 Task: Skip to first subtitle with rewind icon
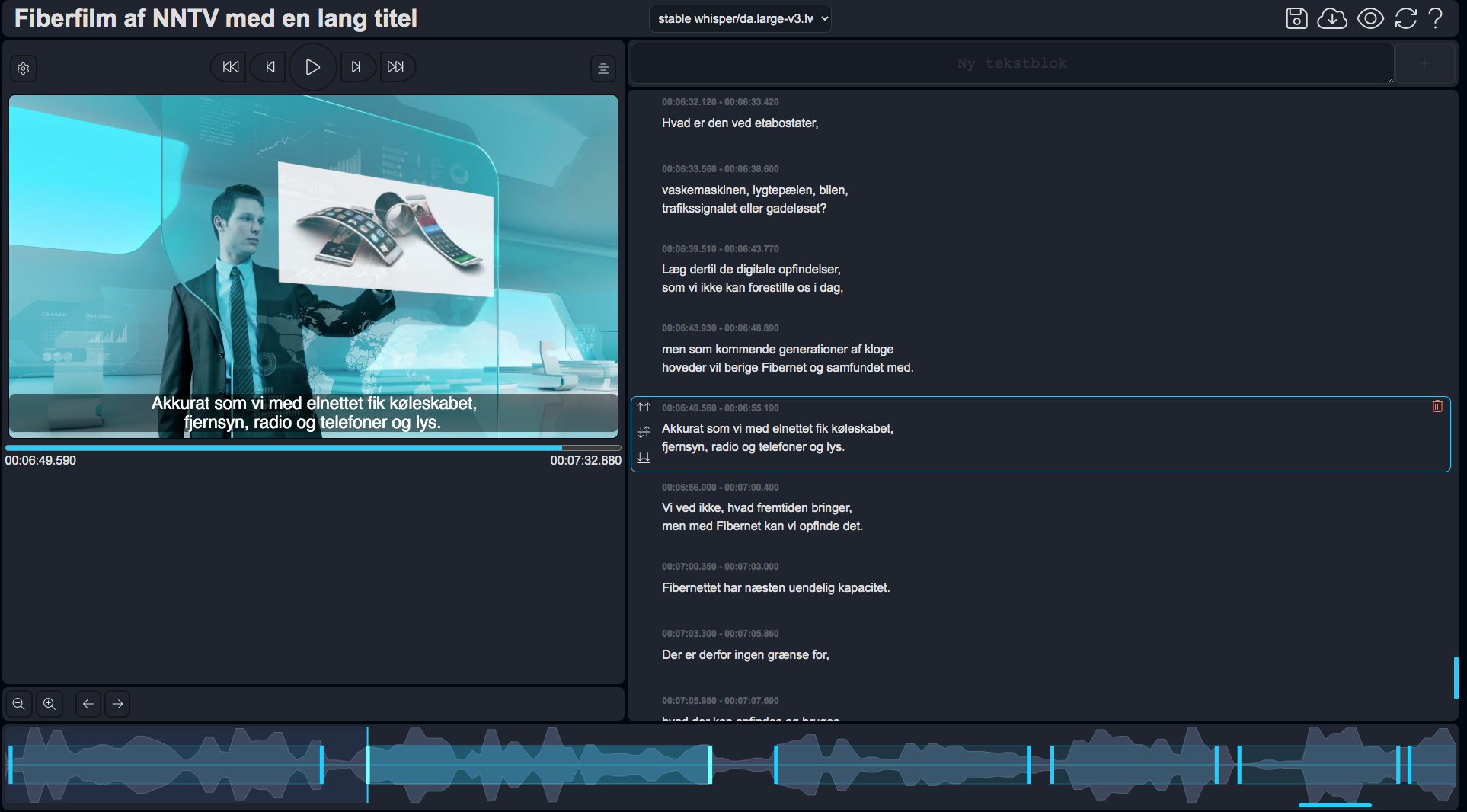(x=230, y=67)
